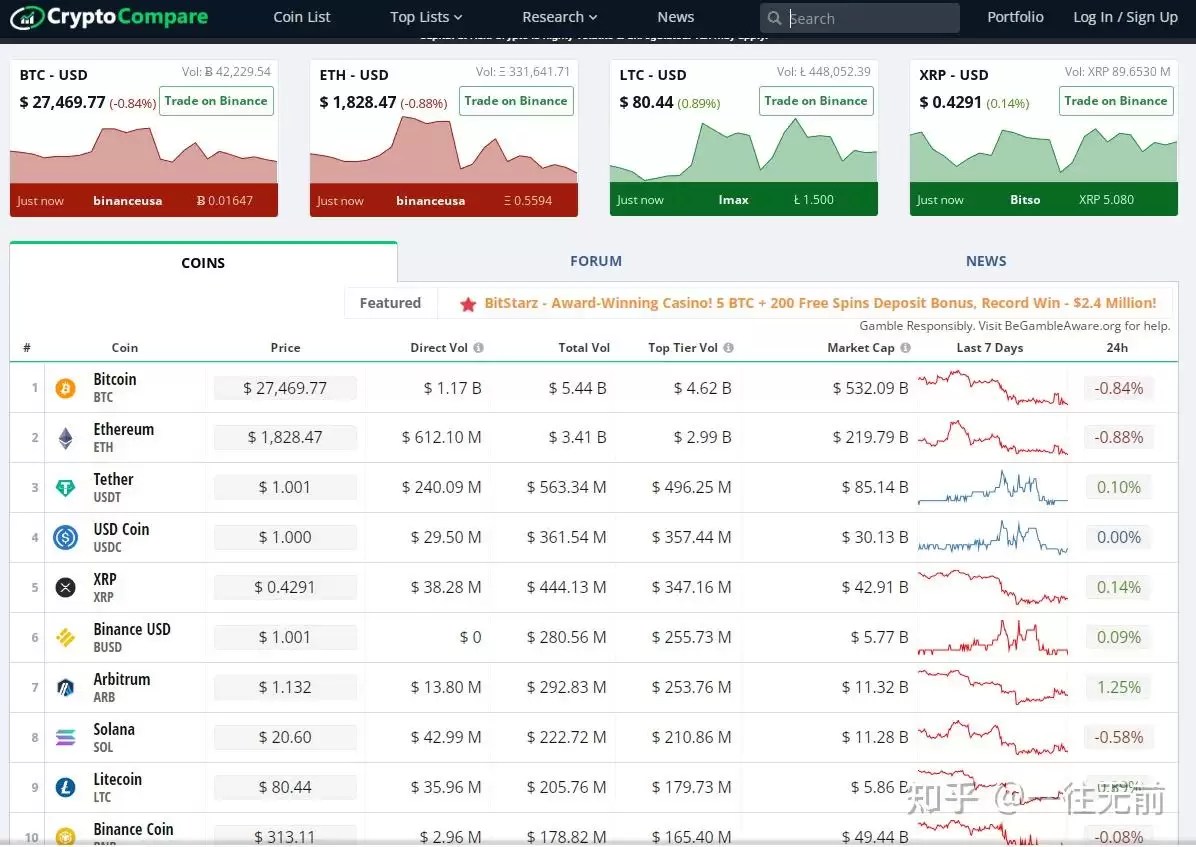Expand the Top Lists dropdown menu

point(426,17)
